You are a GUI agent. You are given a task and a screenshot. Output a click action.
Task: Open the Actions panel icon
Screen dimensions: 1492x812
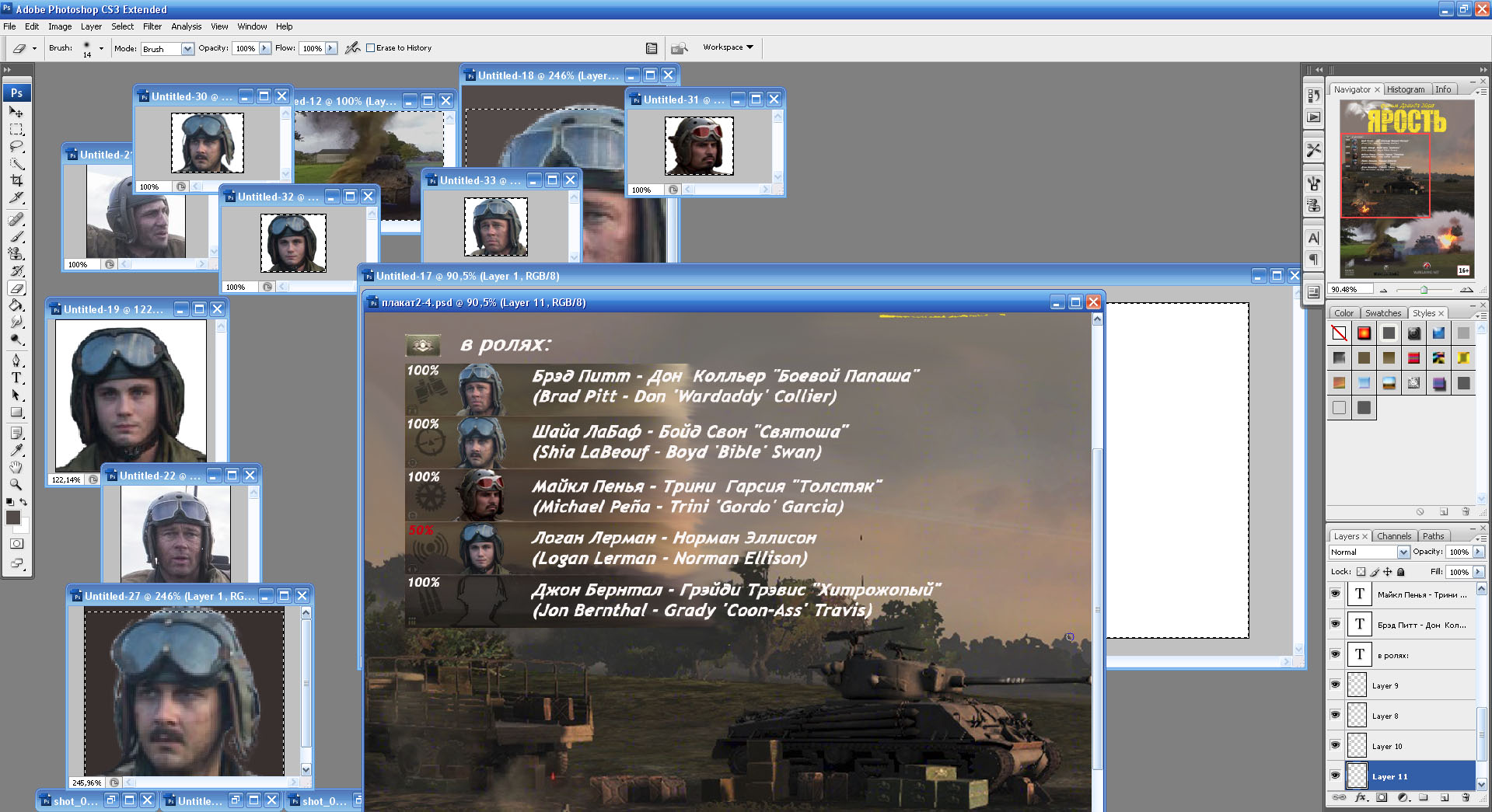tap(1313, 117)
